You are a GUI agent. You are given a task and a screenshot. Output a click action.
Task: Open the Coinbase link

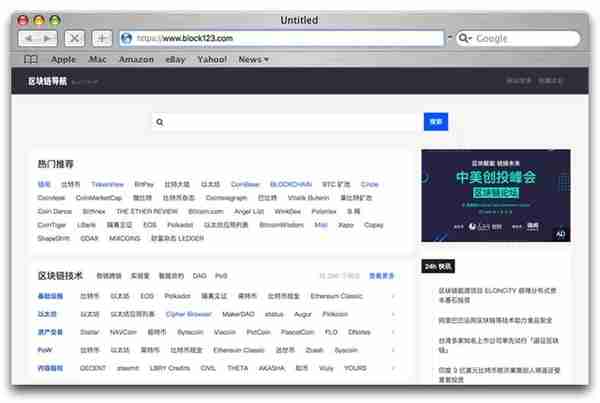(245, 184)
